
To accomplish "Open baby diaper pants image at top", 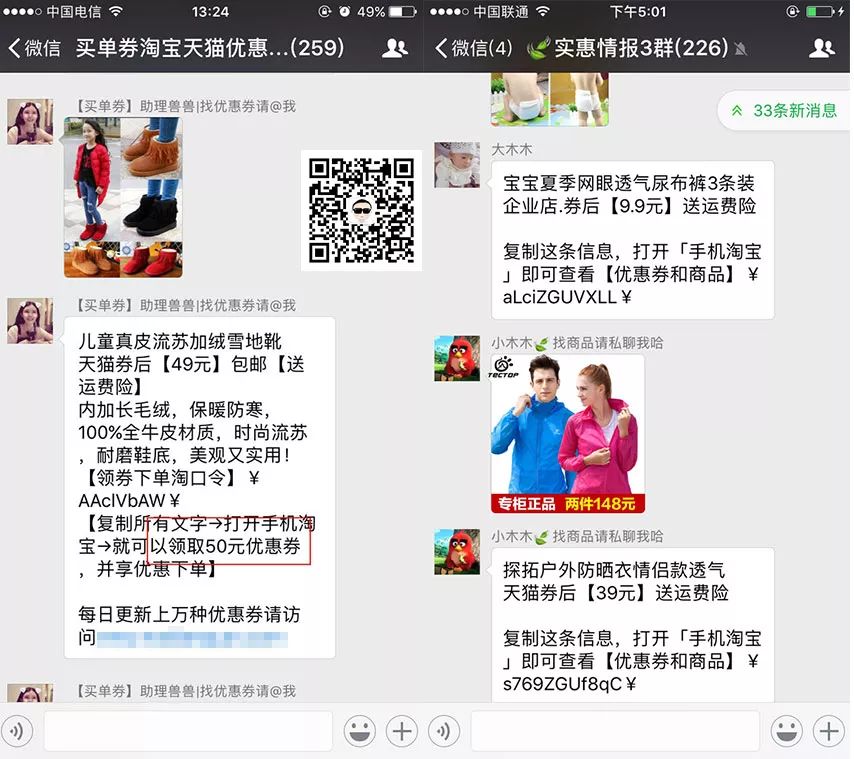I will 550,100.
